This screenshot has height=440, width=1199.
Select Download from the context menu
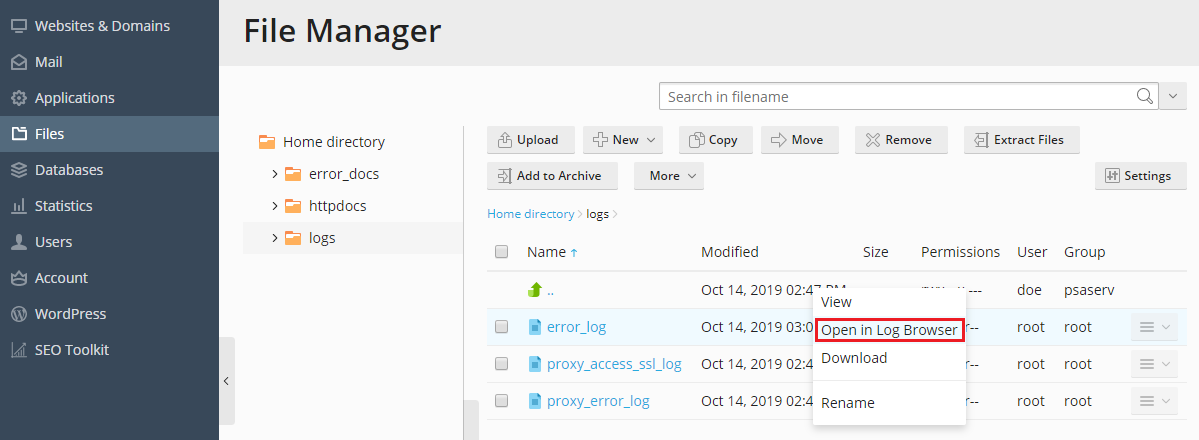853,358
